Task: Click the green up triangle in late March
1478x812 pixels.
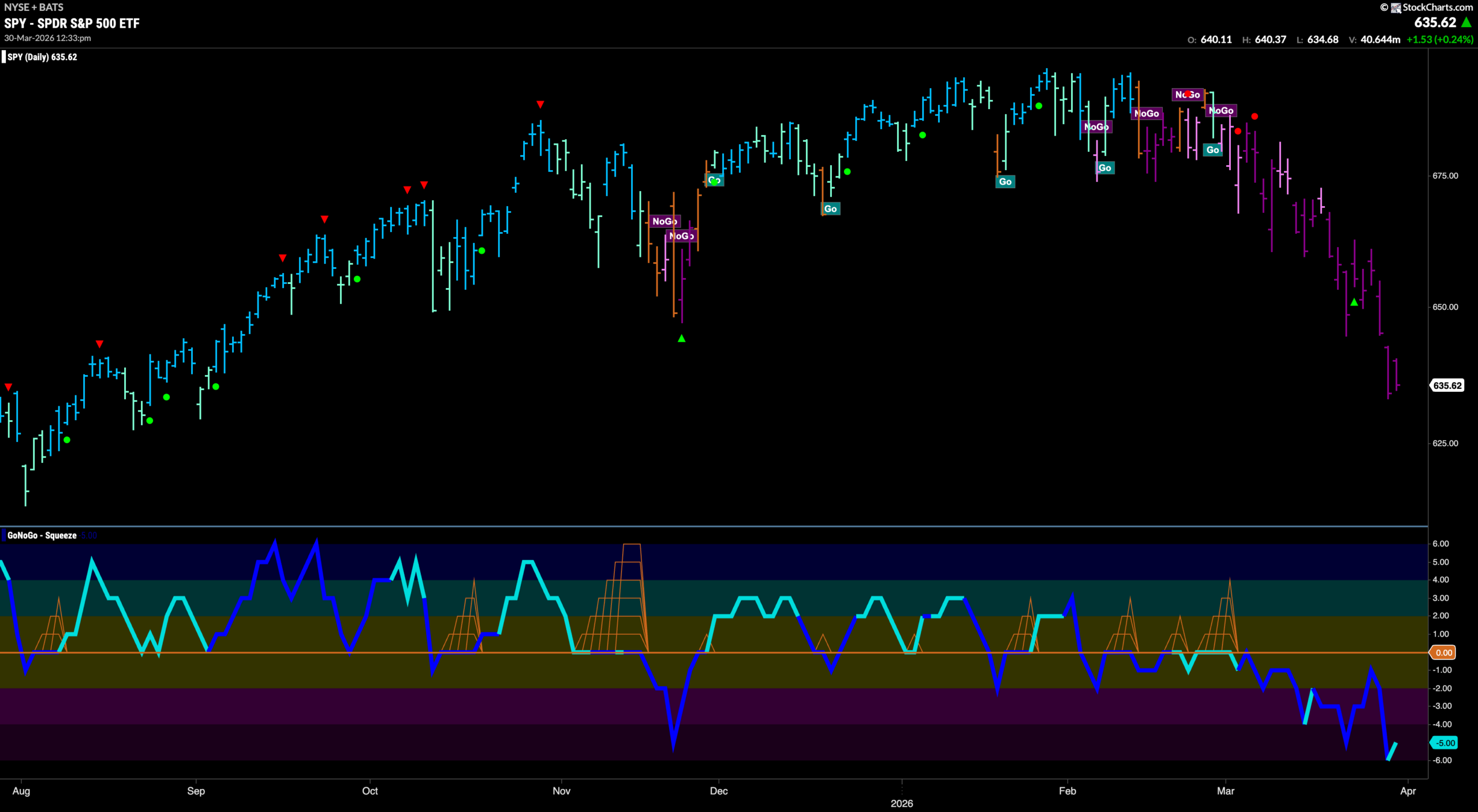Action: [x=1354, y=302]
